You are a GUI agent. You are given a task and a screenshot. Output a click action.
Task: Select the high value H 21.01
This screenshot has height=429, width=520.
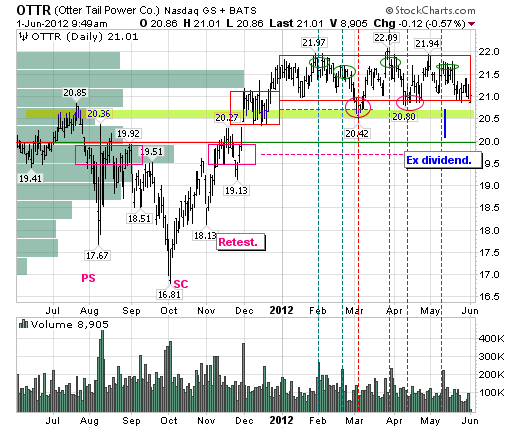point(201,24)
